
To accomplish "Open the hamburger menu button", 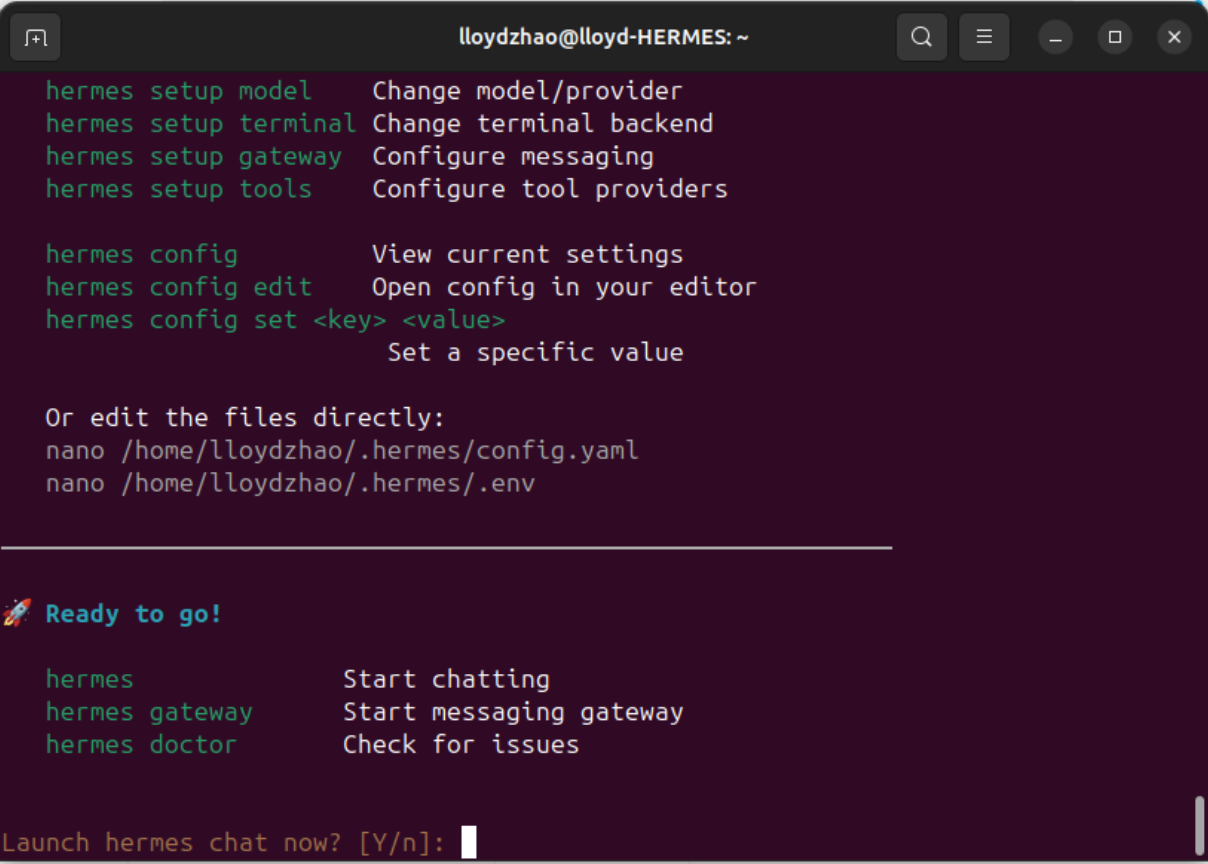I will [984, 38].
